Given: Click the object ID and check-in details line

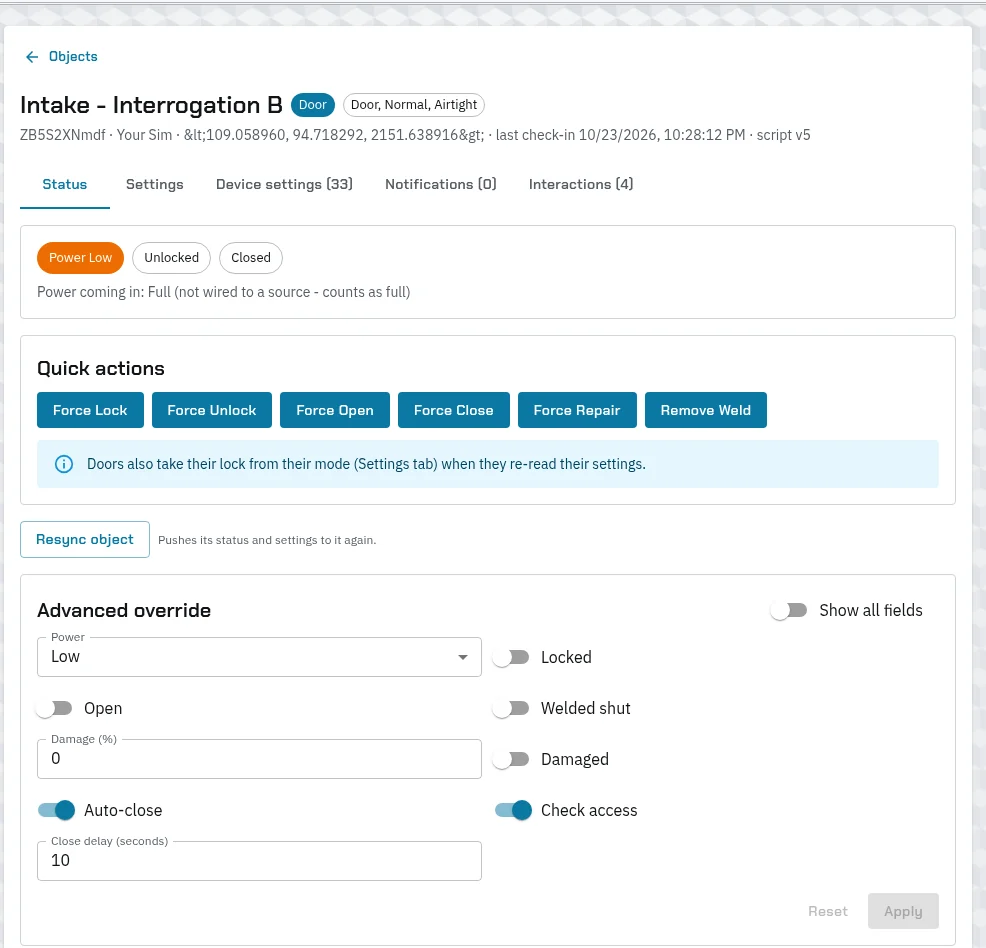Looking at the screenshot, I should (415, 135).
